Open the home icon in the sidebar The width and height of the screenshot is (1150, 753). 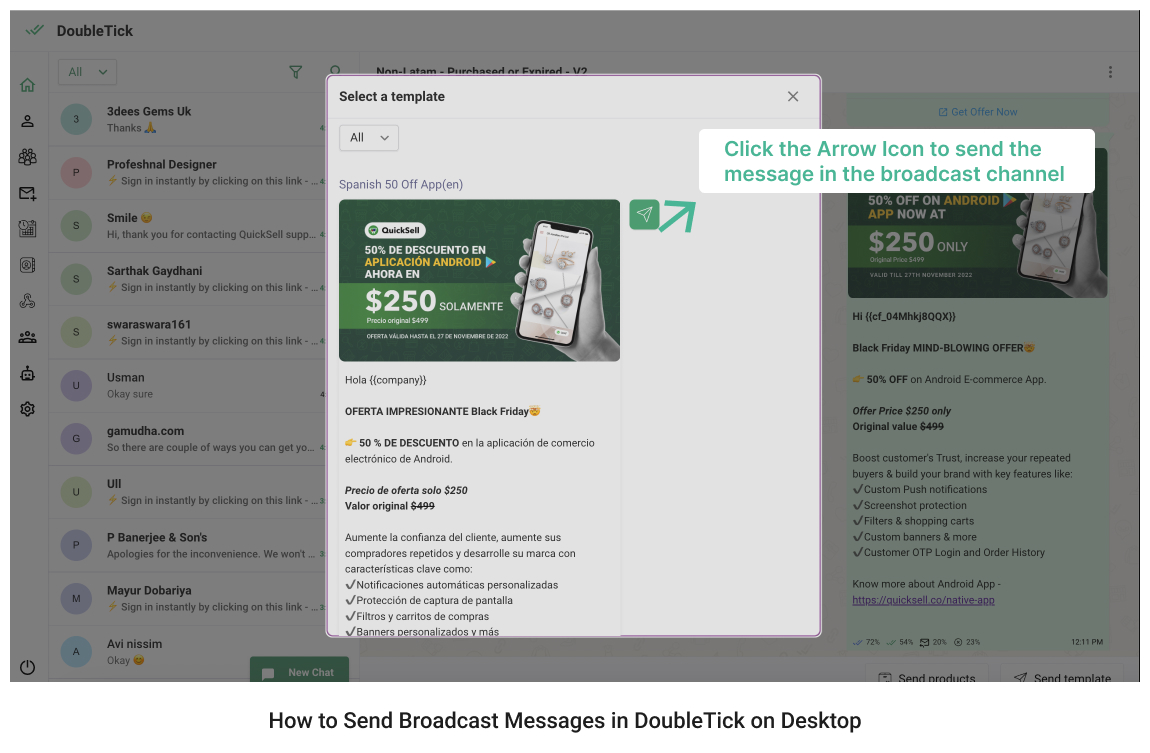point(28,85)
